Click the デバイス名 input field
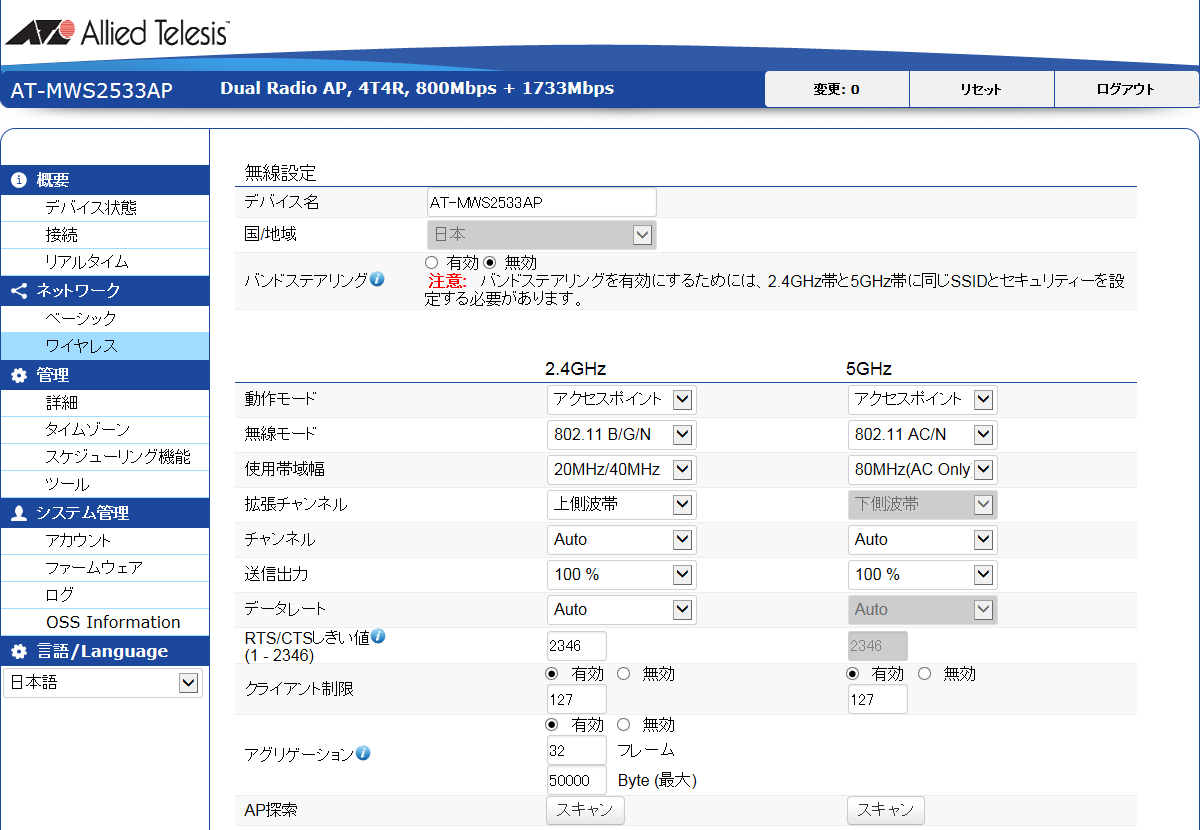The width and height of the screenshot is (1200, 830). (541, 202)
